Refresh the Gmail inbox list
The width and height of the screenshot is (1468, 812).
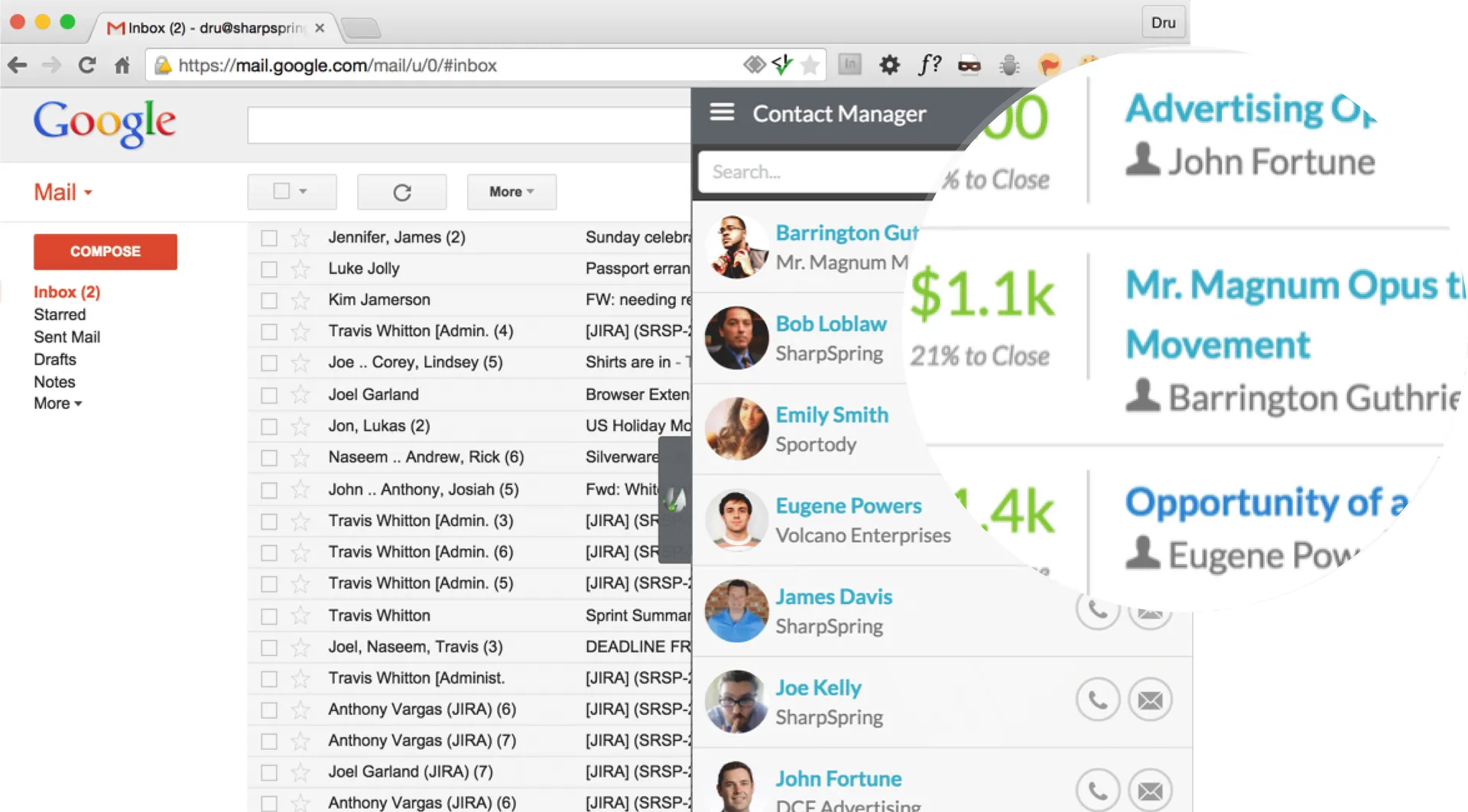[x=402, y=192]
